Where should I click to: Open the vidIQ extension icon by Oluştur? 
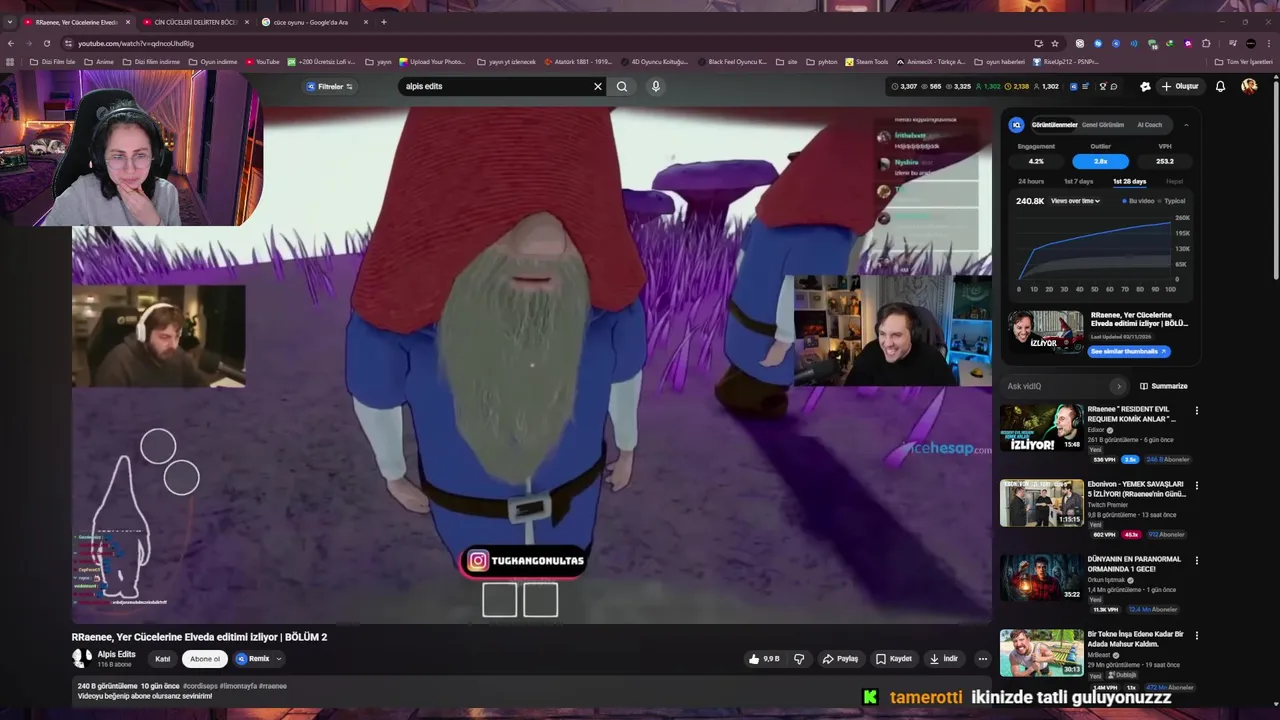[1145, 86]
